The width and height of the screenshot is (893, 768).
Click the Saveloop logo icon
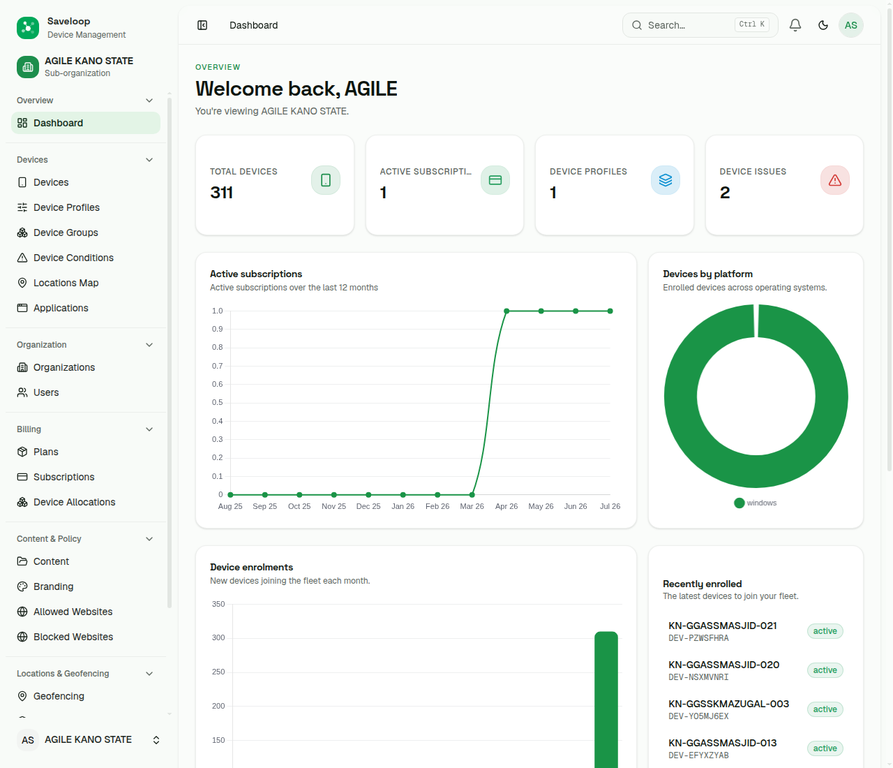pyautogui.click(x=27, y=27)
